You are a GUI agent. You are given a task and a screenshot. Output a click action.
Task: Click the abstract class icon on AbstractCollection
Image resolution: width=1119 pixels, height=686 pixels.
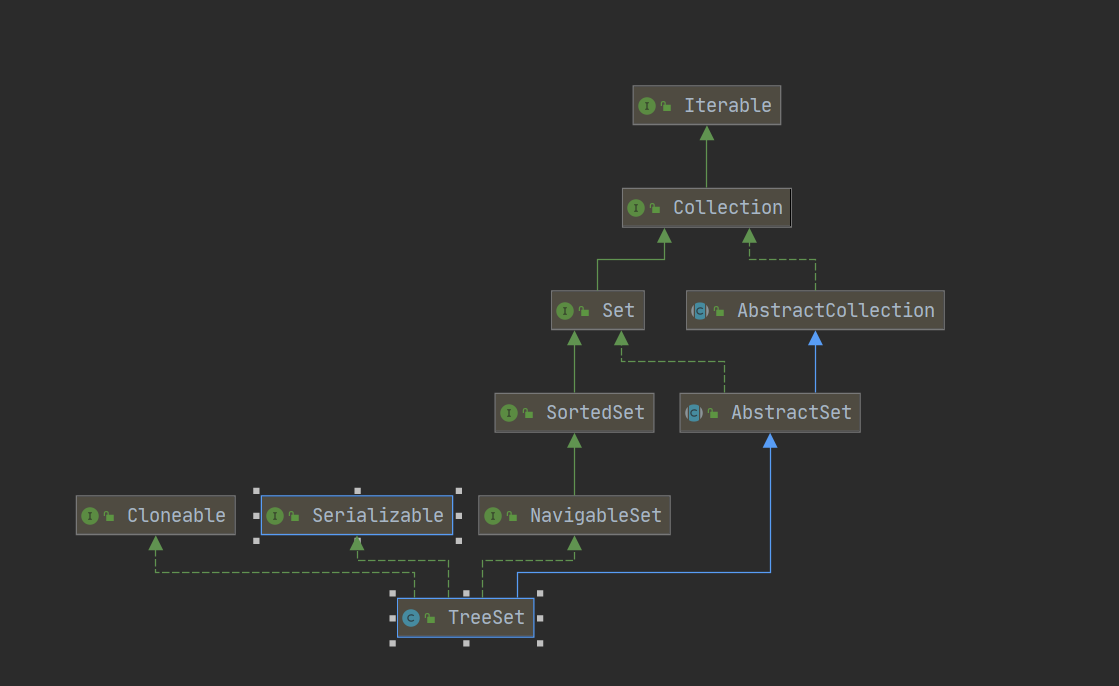coord(700,311)
